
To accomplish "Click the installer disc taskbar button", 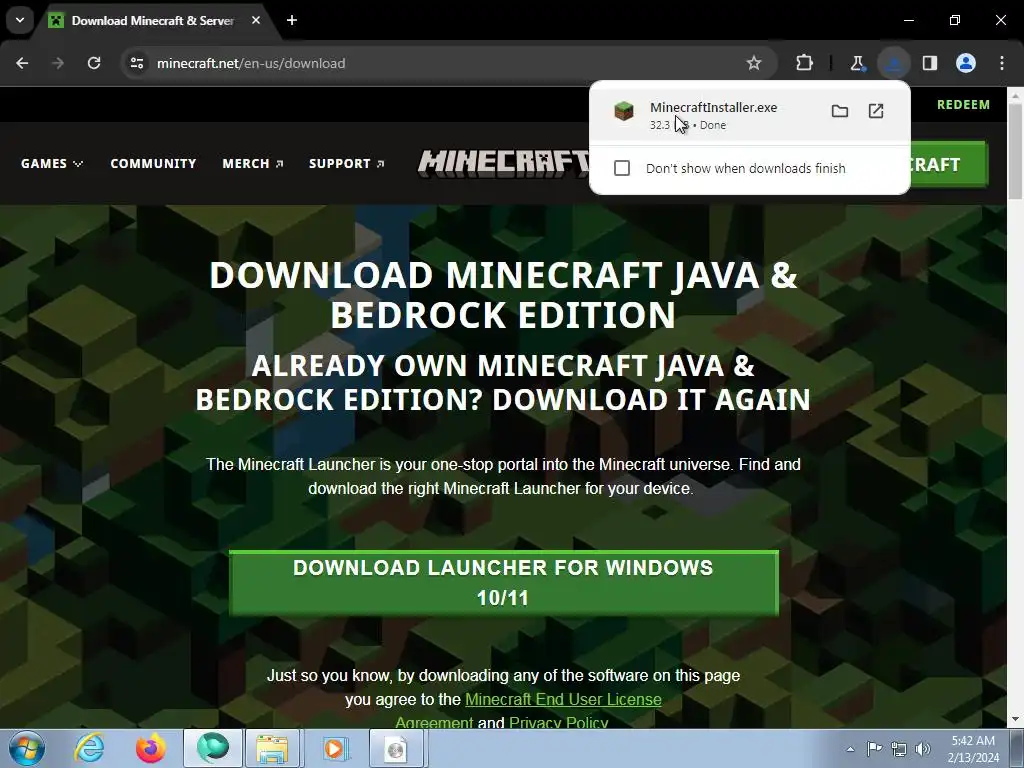I will (x=396, y=748).
